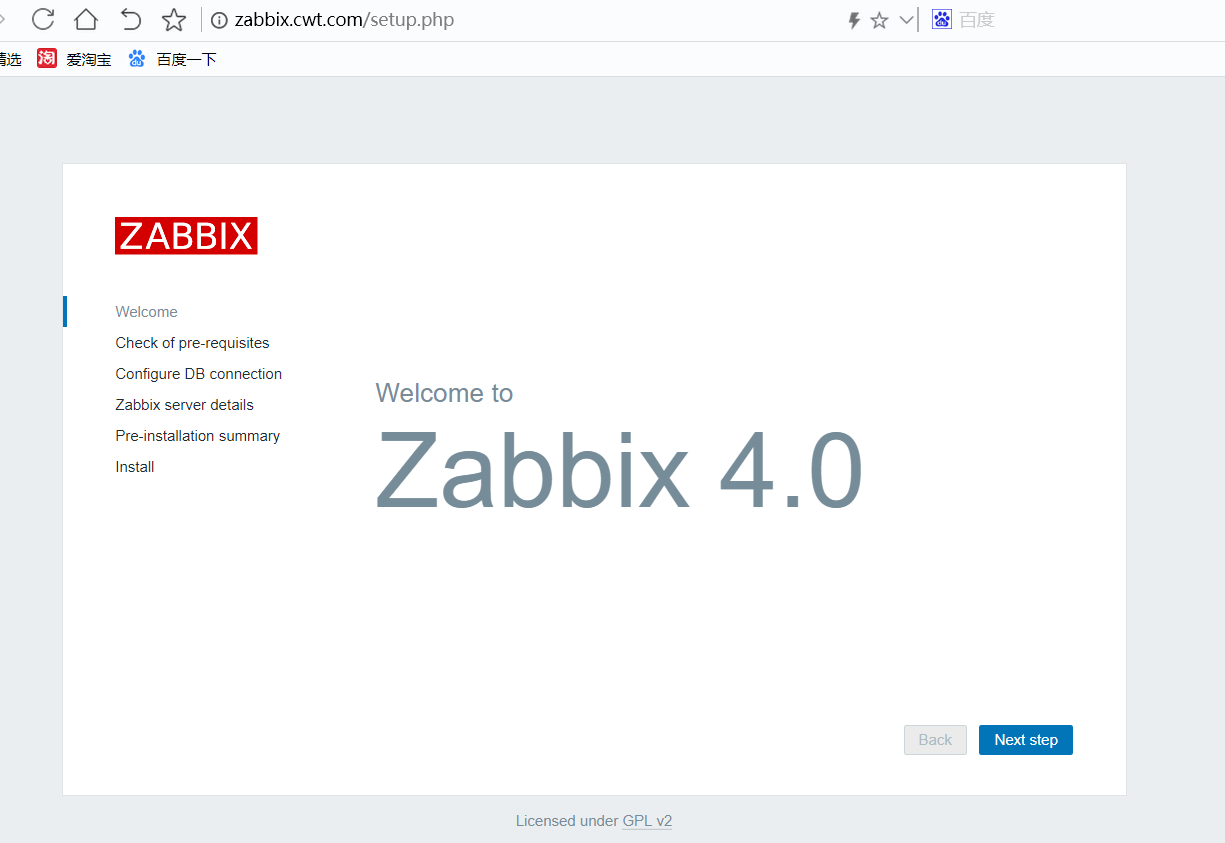Bookmark page with the star icon left of address bar
1225x843 pixels.
[174, 20]
